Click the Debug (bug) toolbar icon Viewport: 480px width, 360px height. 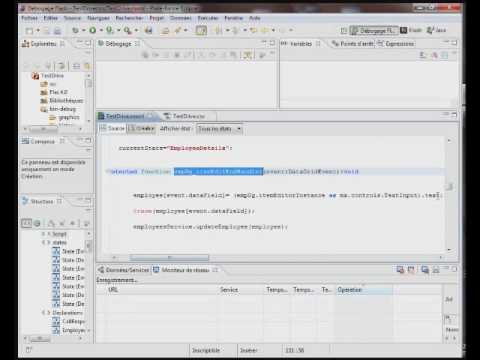click(x=76, y=30)
